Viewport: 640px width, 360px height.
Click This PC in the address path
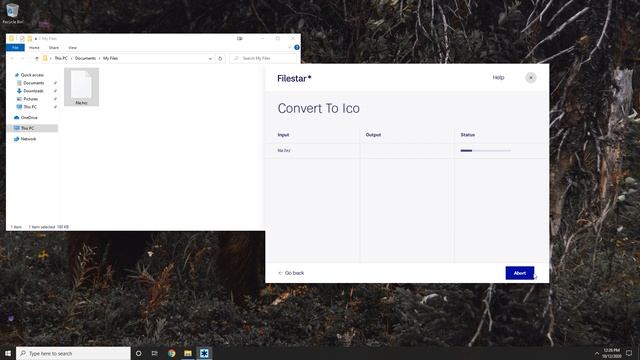61,58
